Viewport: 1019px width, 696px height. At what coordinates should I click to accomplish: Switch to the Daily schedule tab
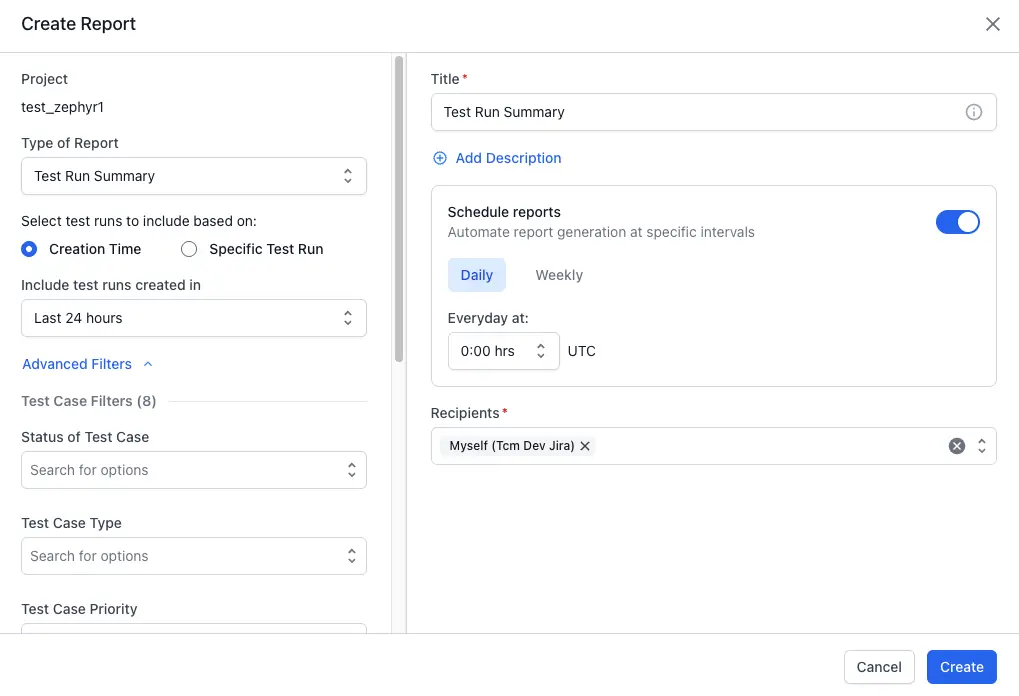point(477,275)
